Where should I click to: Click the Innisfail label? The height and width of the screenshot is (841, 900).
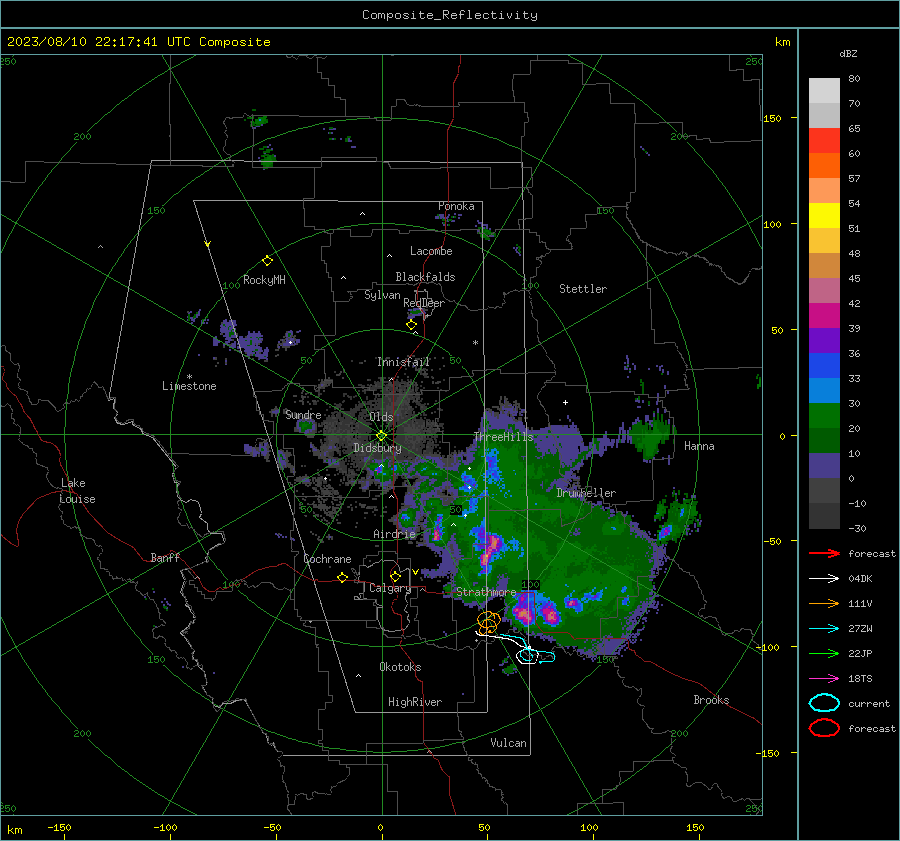403,362
